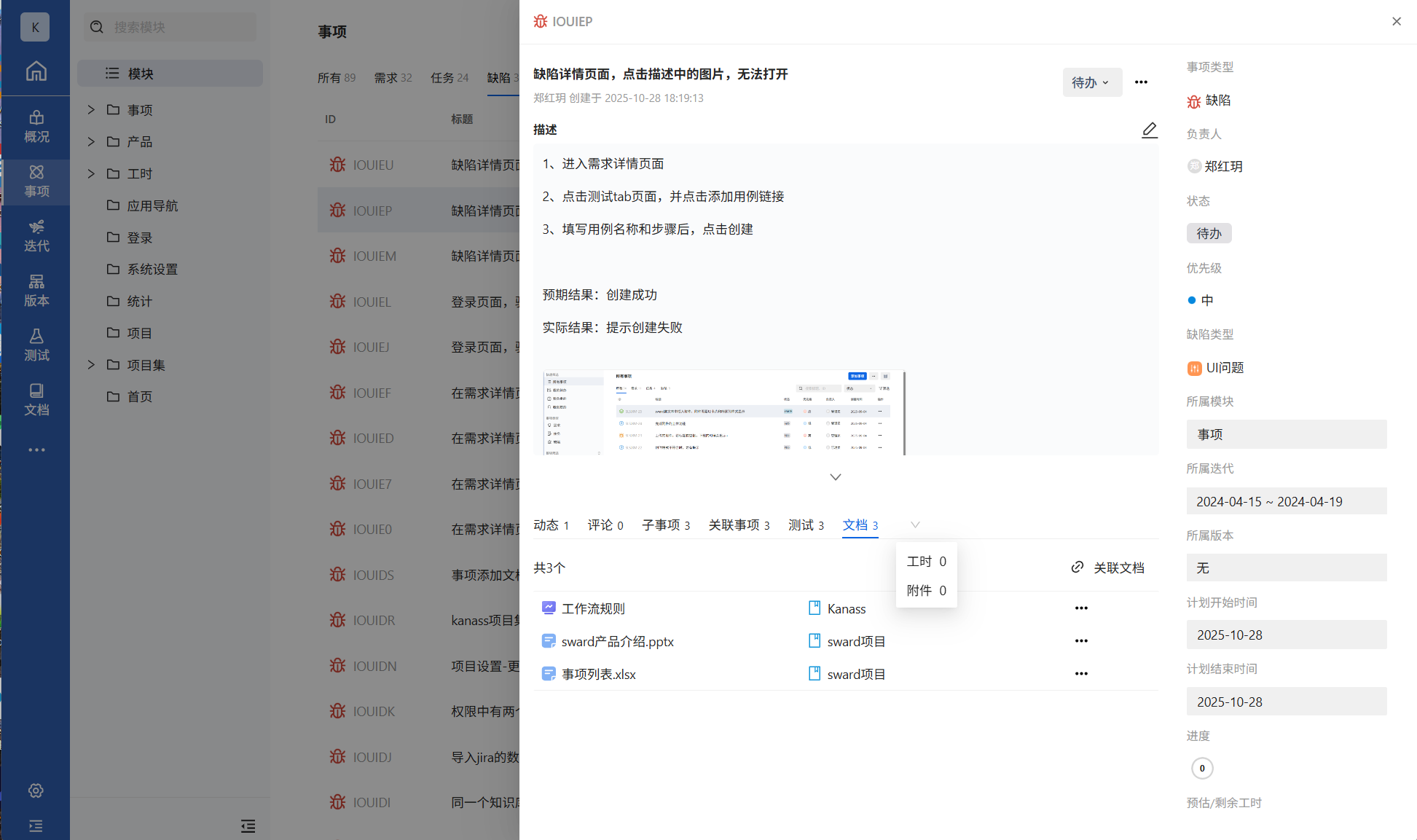The image size is (1417, 840).
Task: Click the edit description pencil icon
Action: 1149,130
